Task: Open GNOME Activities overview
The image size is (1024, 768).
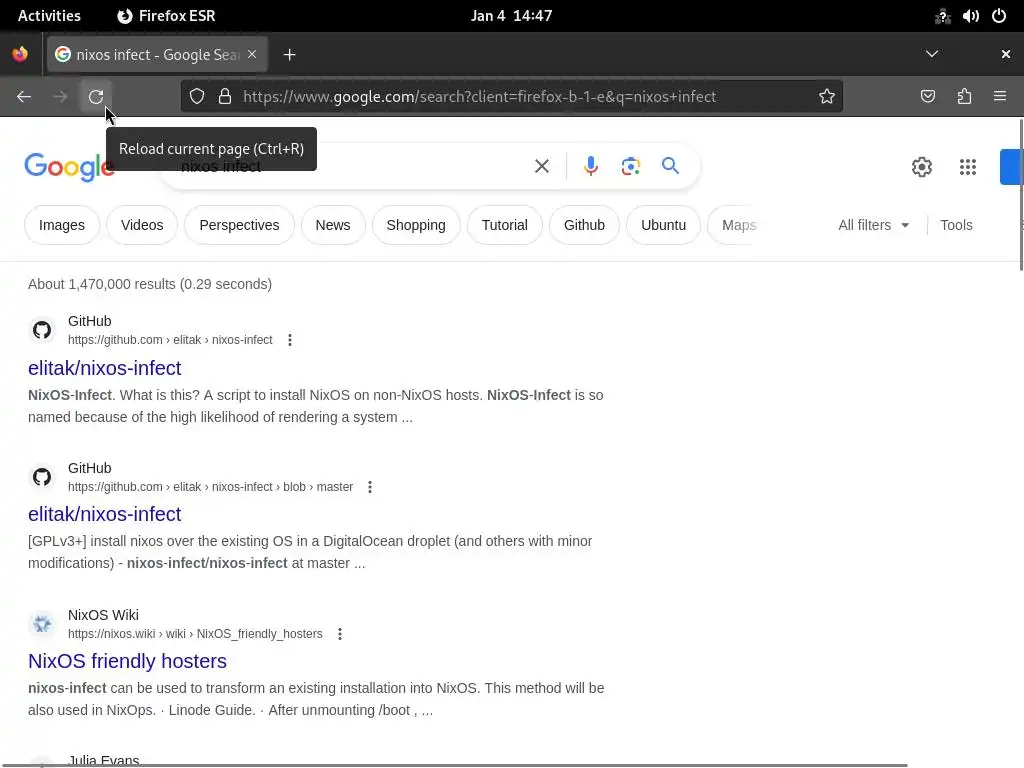Action: [x=50, y=16]
